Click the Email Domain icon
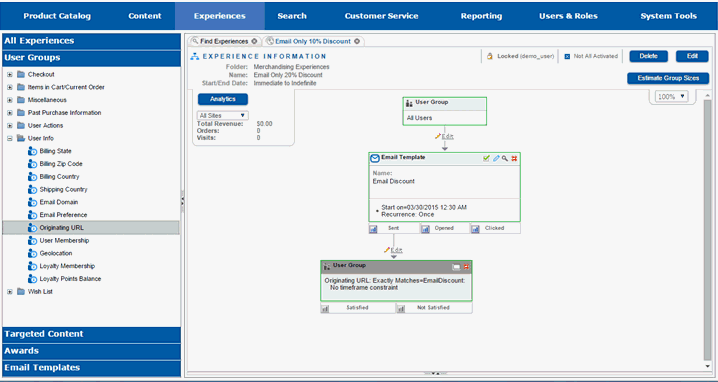 click(x=32, y=202)
